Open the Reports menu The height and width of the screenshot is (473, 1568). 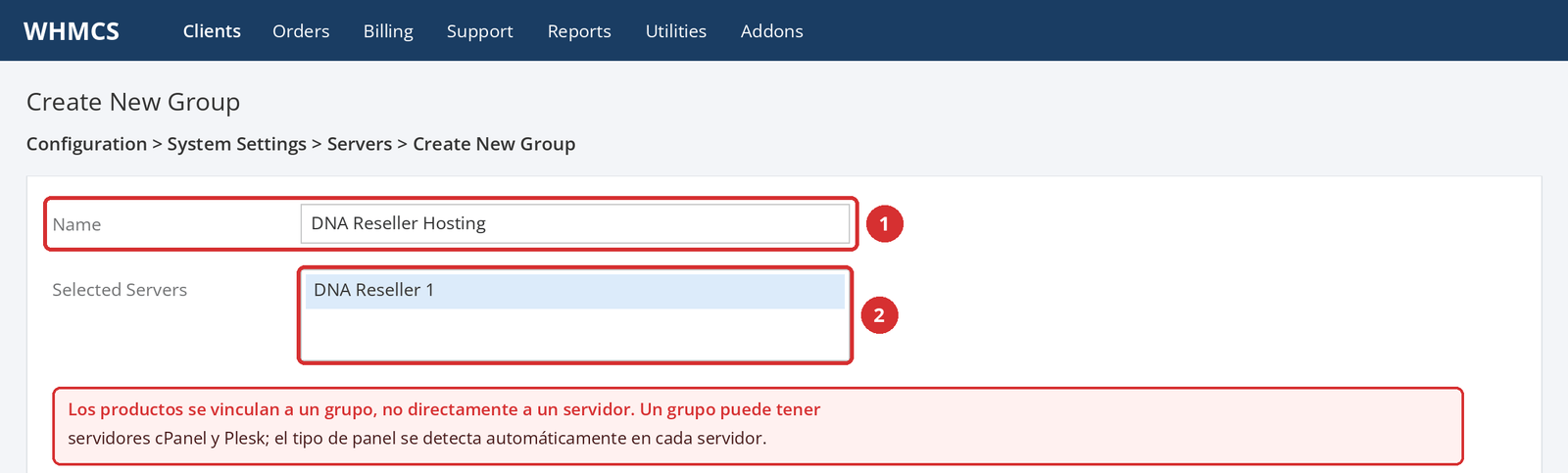tap(579, 31)
